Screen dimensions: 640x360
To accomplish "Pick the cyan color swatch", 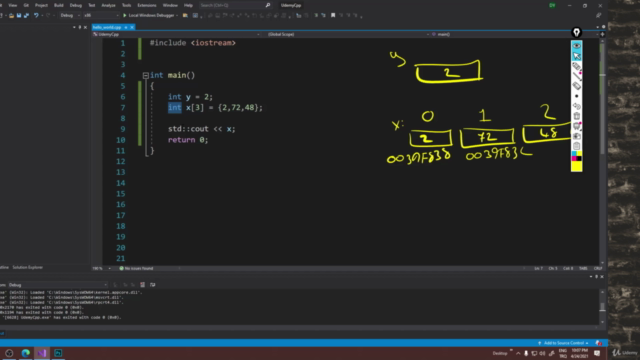I will (x=574, y=154).
